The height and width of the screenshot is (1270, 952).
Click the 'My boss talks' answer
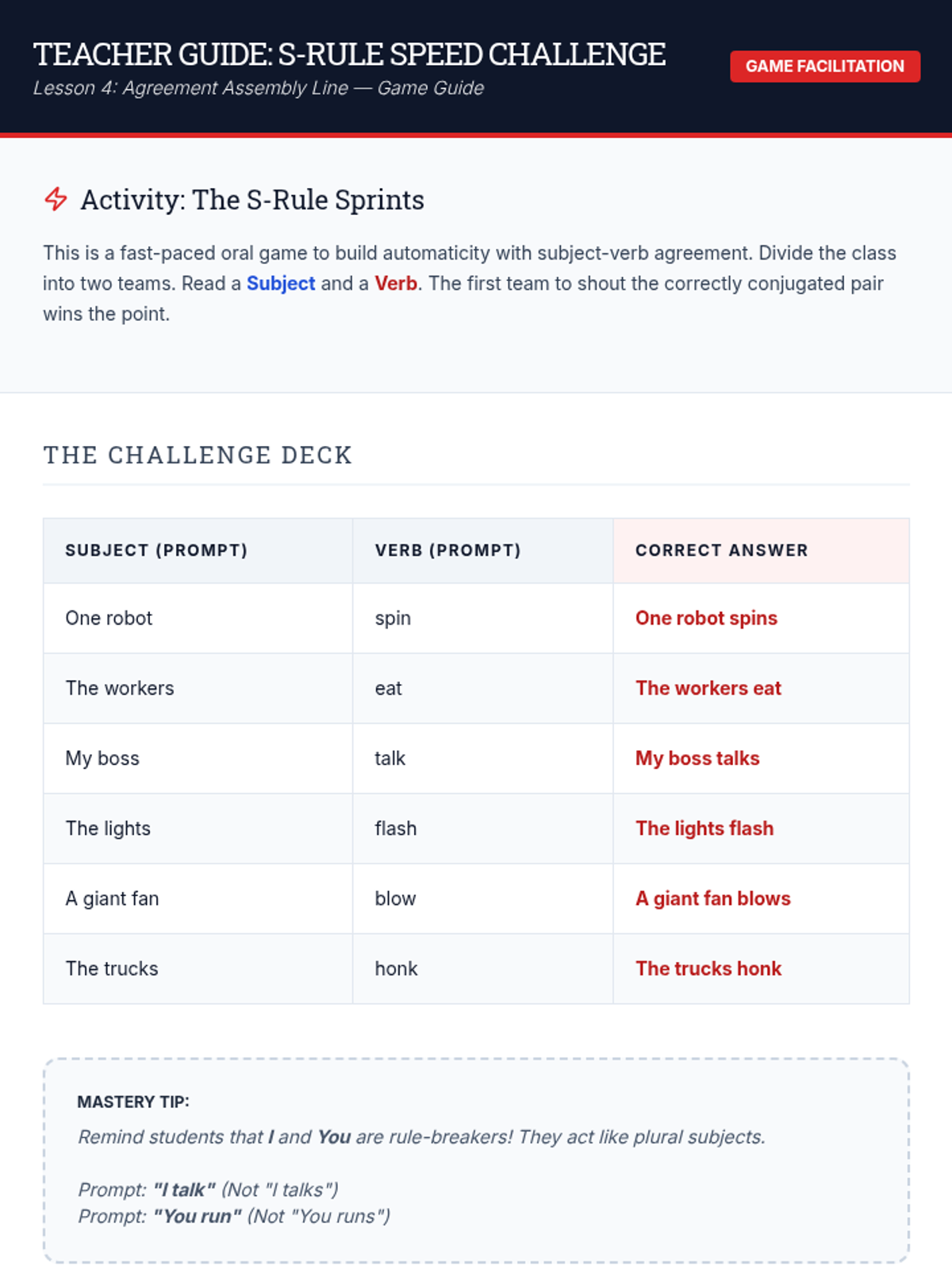[697, 758]
